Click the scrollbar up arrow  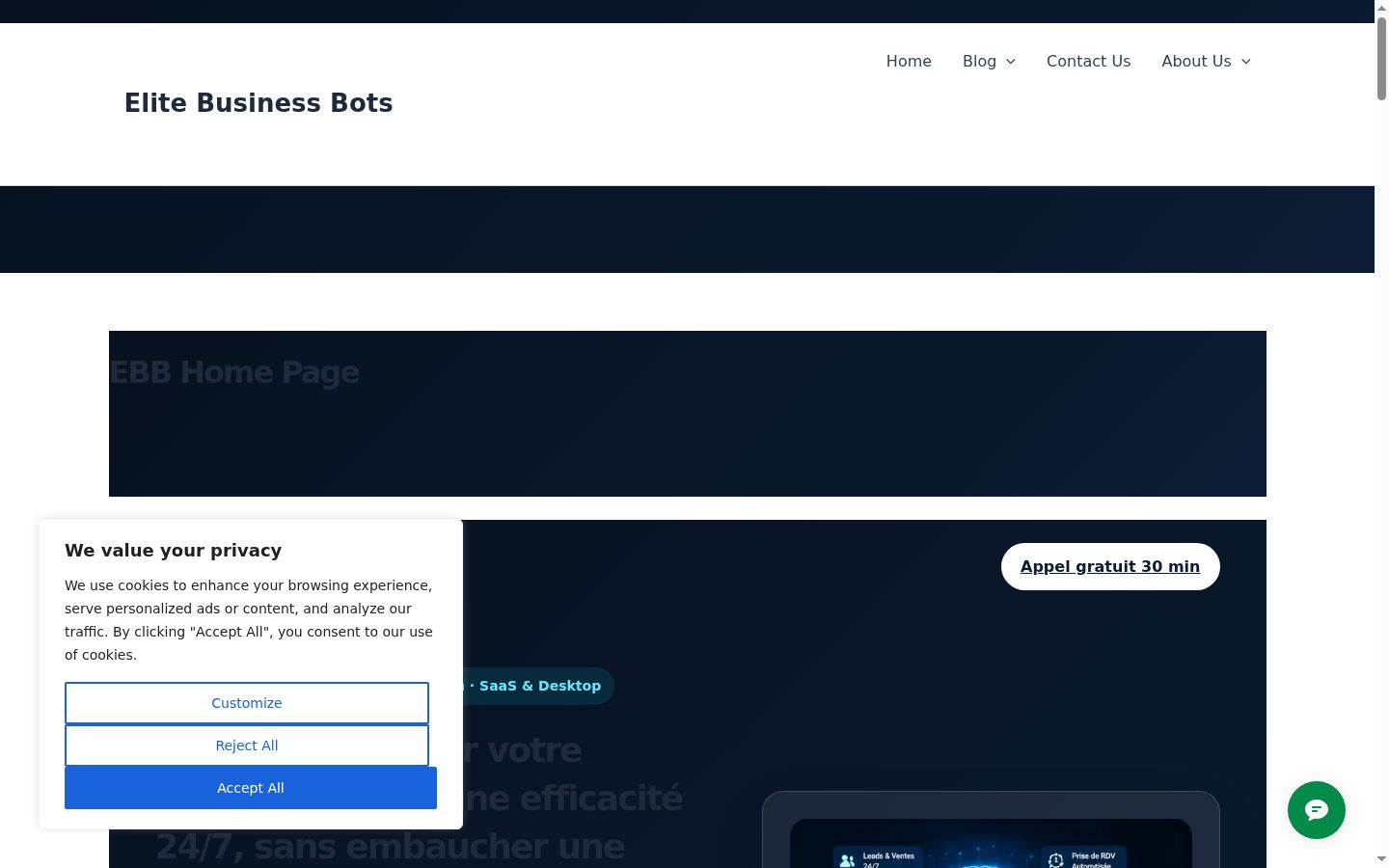tap(1381, 8)
